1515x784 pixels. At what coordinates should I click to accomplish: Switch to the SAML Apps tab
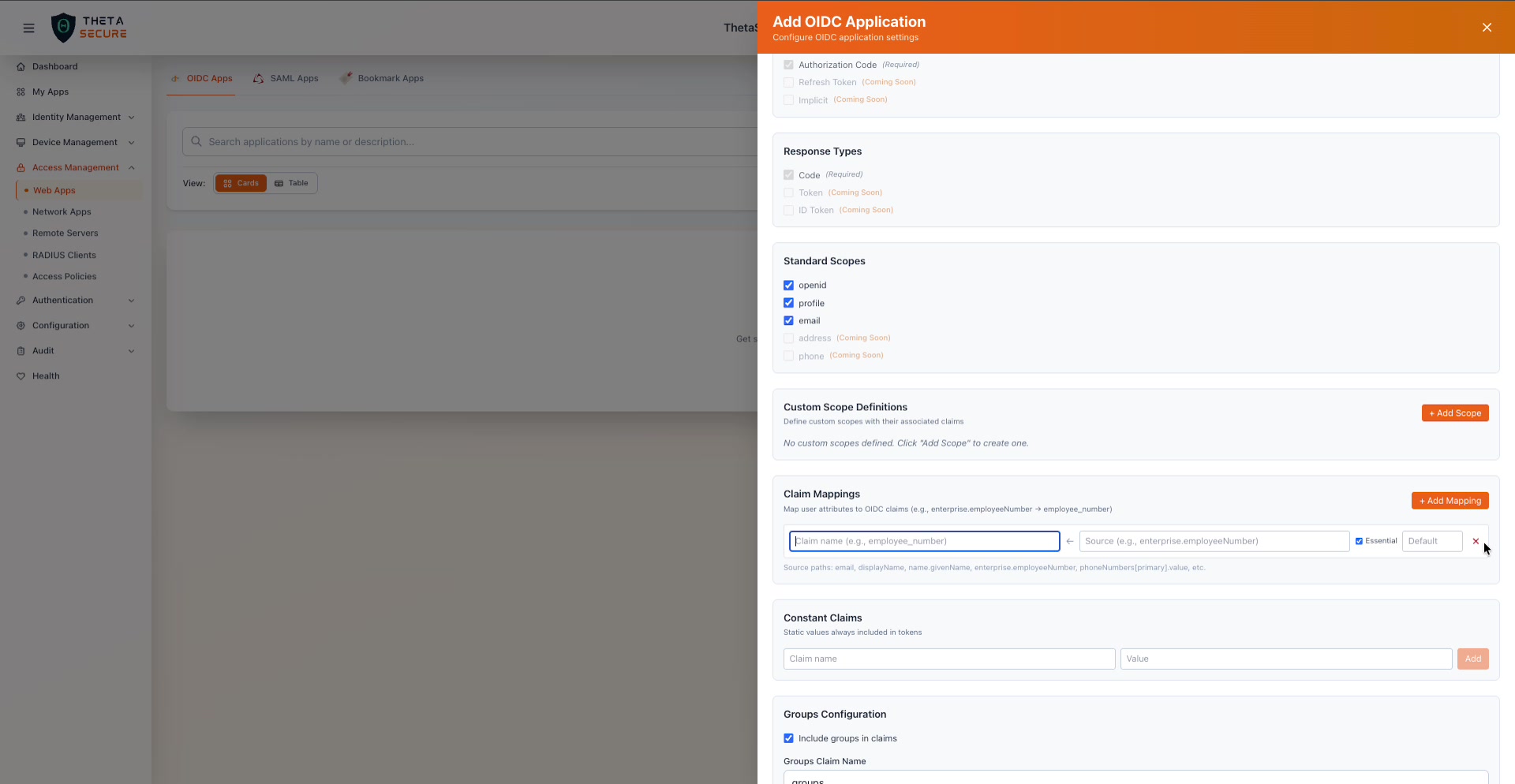click(294, 78)
